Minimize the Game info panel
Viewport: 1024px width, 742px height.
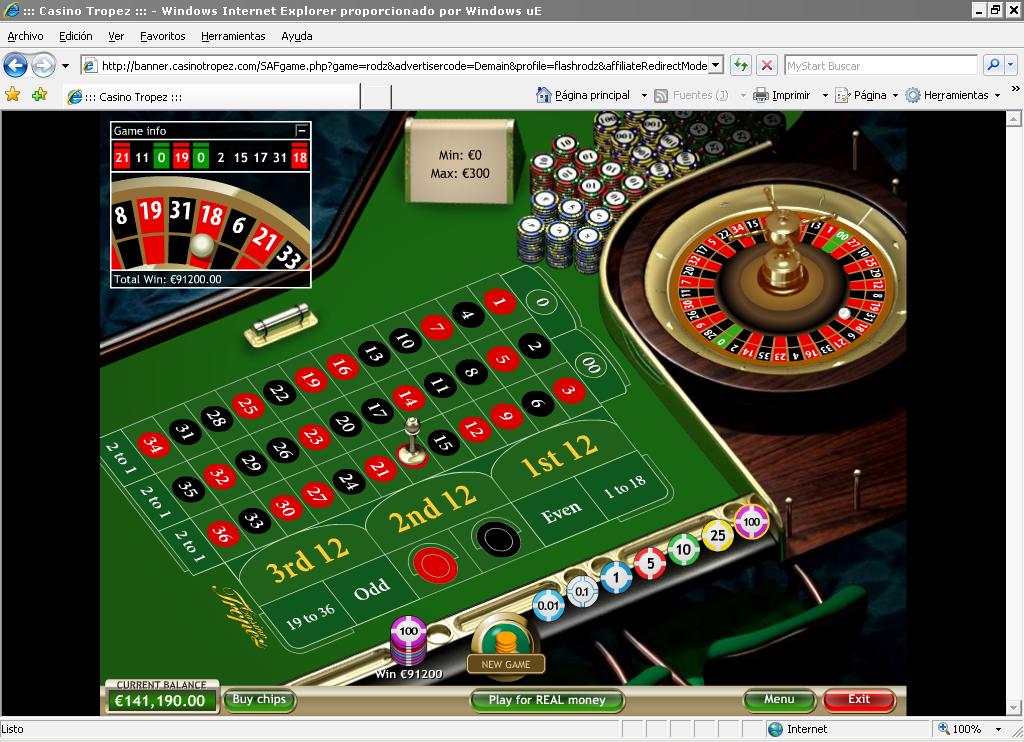[302, 131]
